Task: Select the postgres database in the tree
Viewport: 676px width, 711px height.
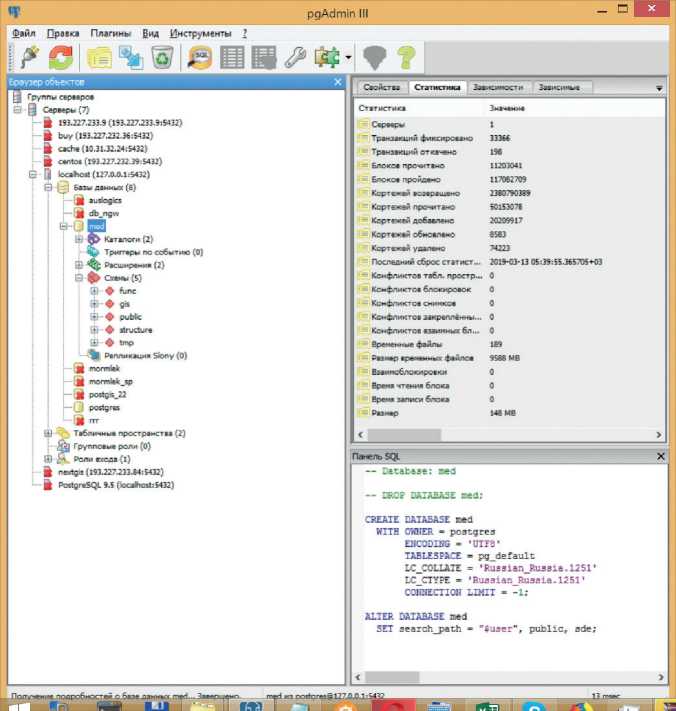Action: pyautogui.click(x=104, y=408)
